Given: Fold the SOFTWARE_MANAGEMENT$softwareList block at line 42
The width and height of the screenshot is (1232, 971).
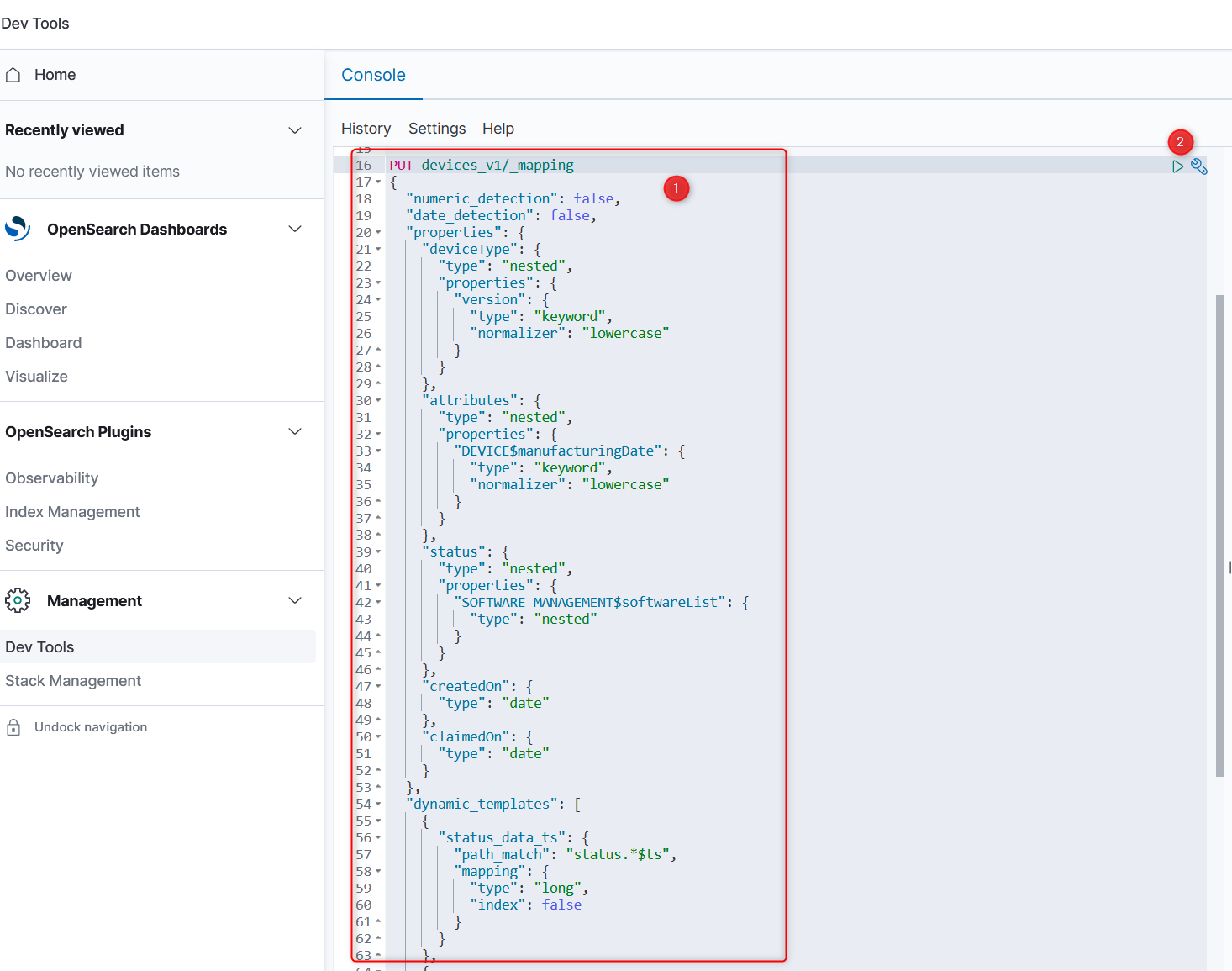Looking at the screenshot, I should point(378,602).
